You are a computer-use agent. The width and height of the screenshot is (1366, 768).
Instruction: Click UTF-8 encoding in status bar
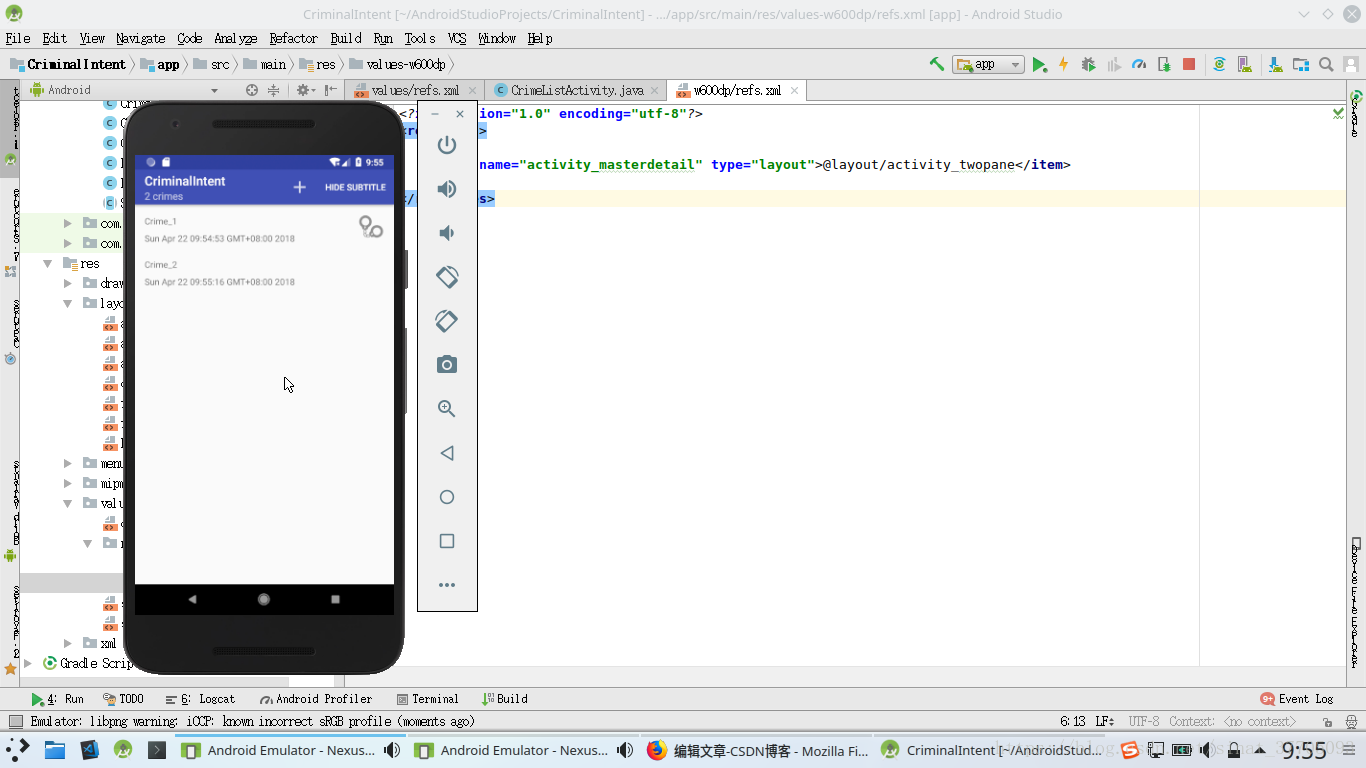click(1144, 721)
